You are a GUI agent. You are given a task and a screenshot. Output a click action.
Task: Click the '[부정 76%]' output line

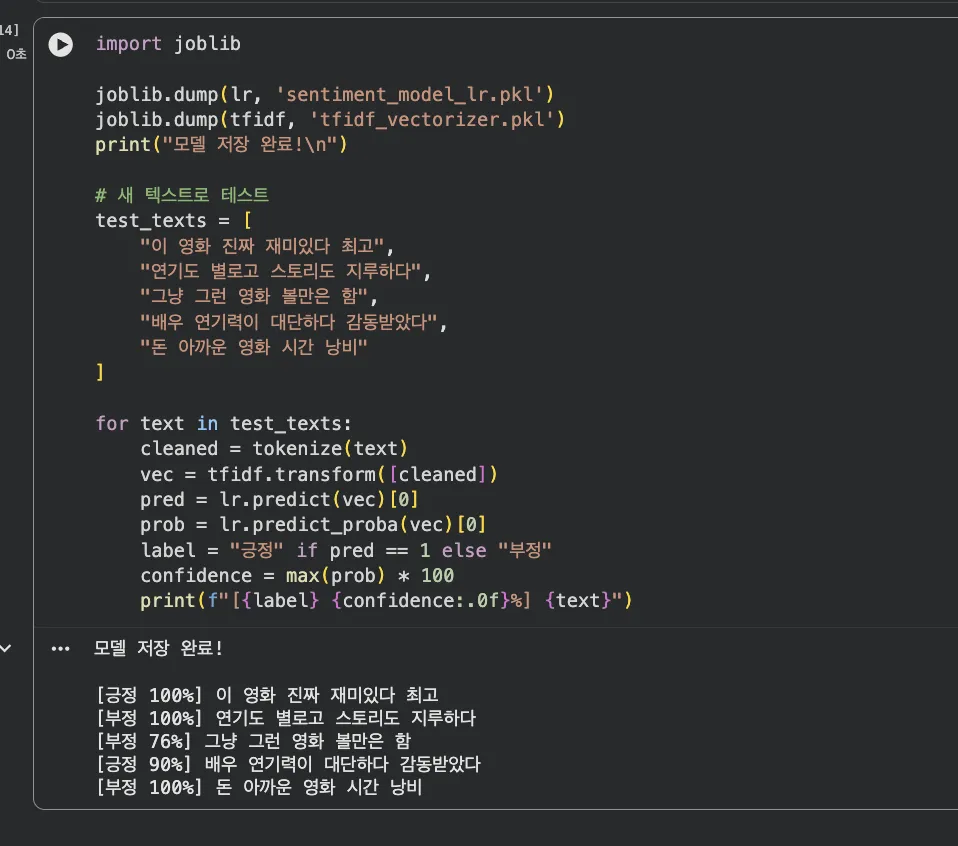[x=267, y=741]
